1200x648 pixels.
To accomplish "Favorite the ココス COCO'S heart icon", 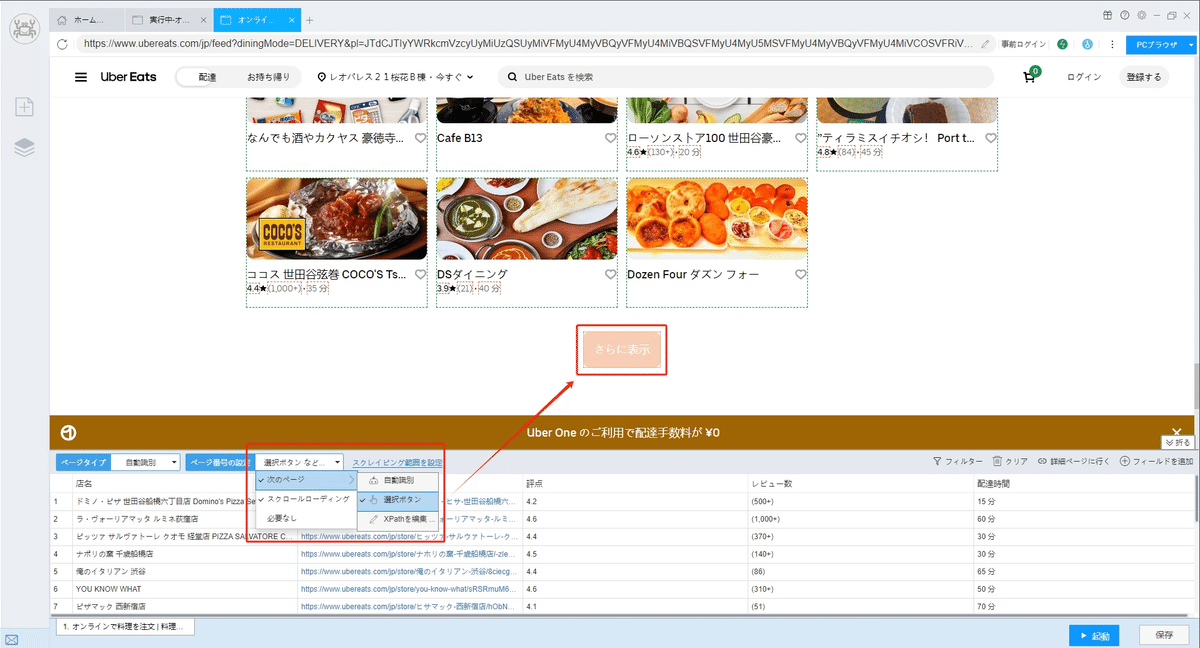I will coord(421,274).
